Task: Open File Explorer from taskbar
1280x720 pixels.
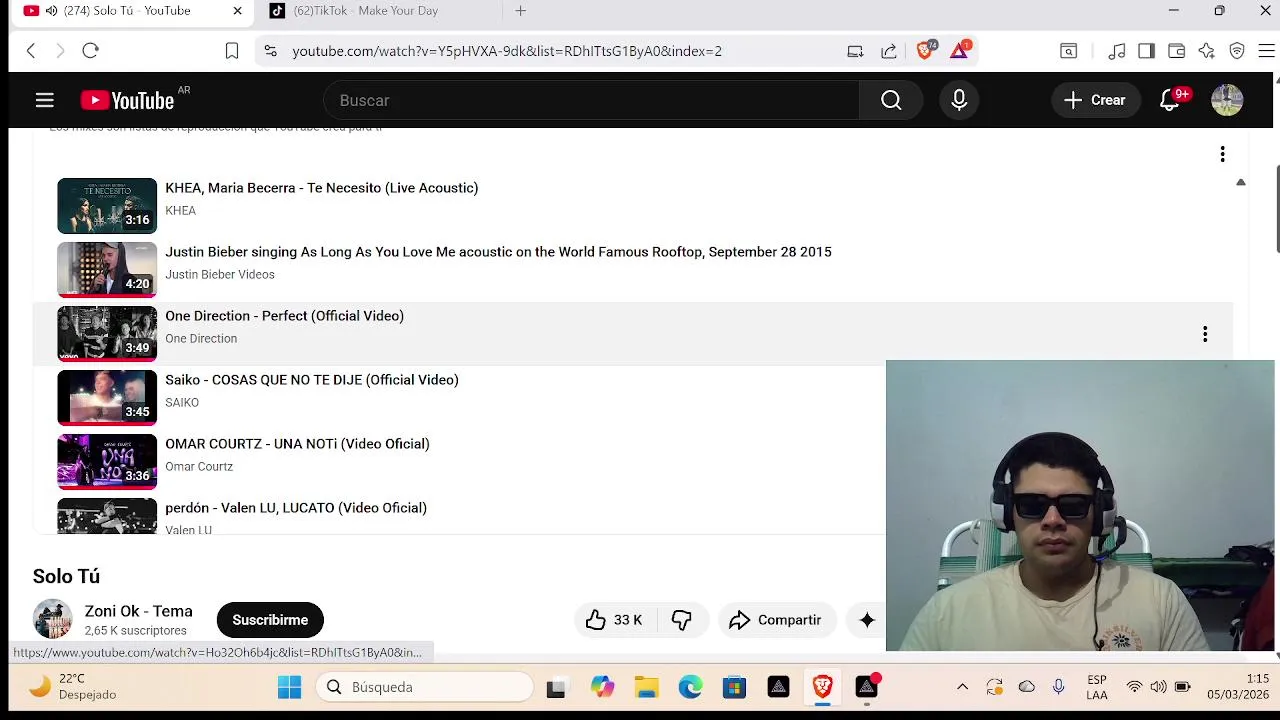Action: click(646, 687)
